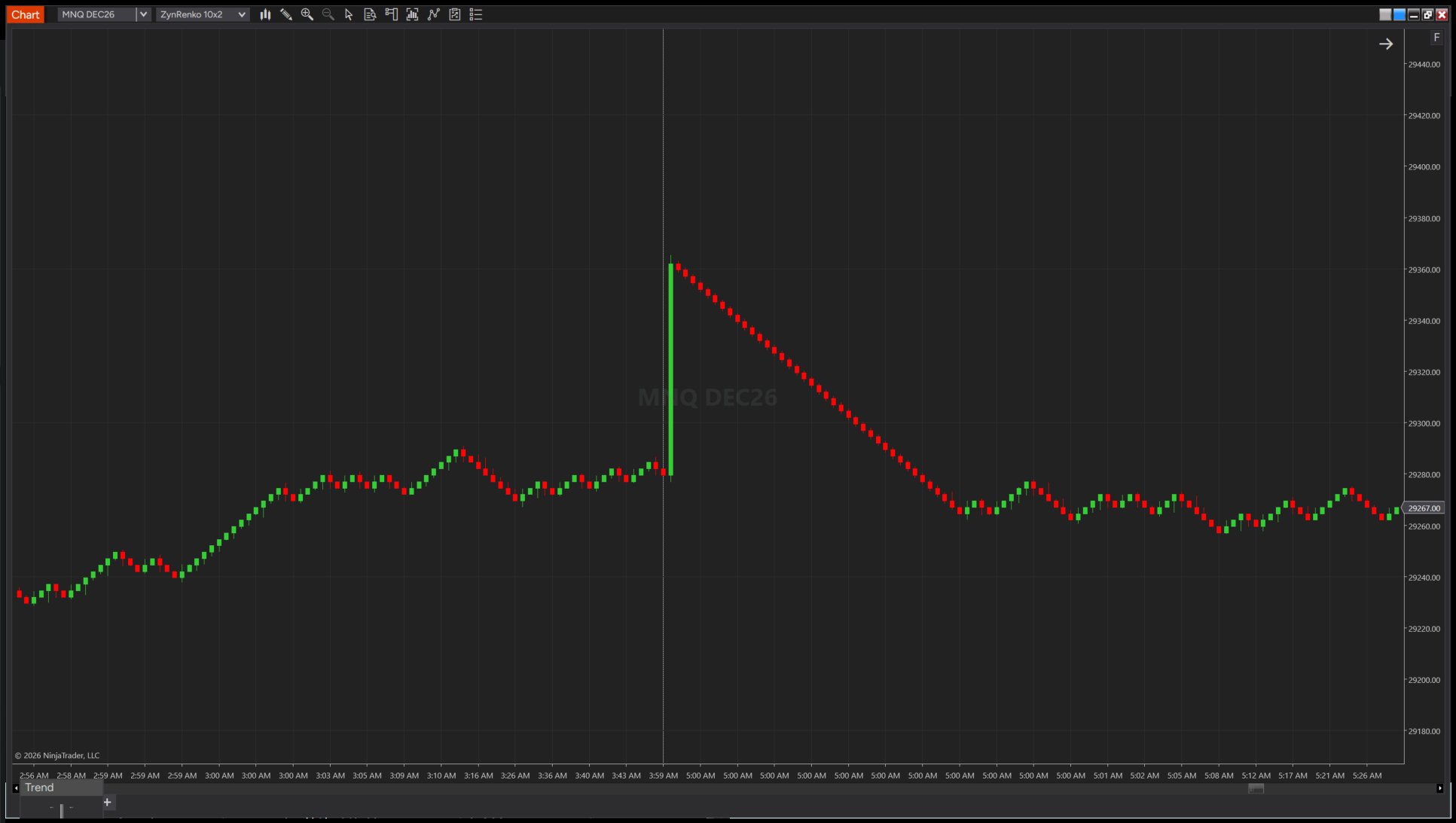The height and width of the screenshot is (823, 1456).
Task: Open the Properties list icon
Action: tap(476, 14)
